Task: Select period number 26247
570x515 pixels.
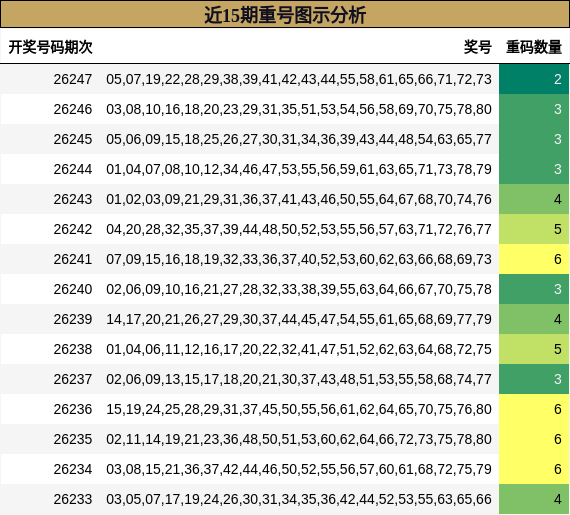Action: tap(73, 79)
